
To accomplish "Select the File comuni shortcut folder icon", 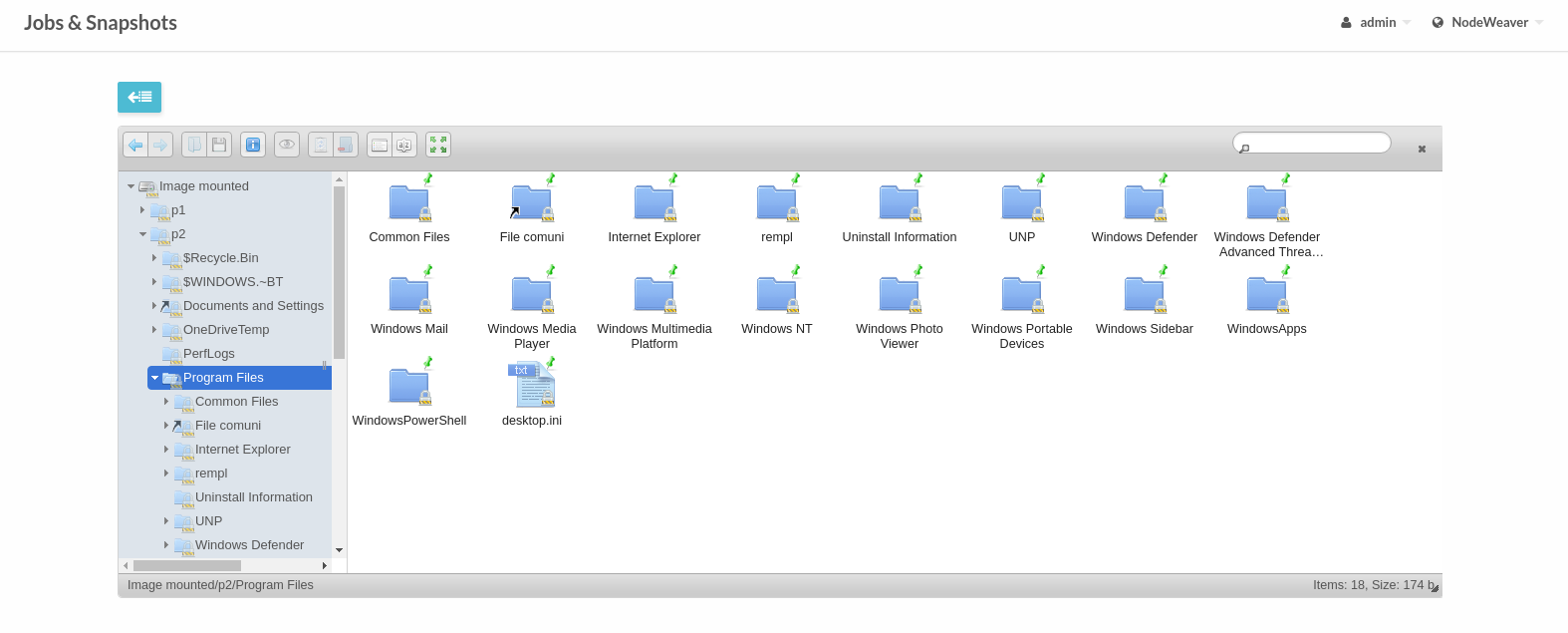I will (532, 202).
